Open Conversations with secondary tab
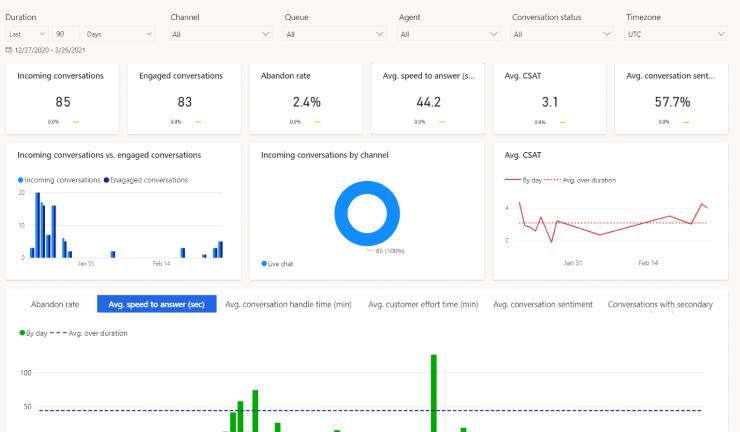This screenshot has height=432, width=740. coord(660,305)
